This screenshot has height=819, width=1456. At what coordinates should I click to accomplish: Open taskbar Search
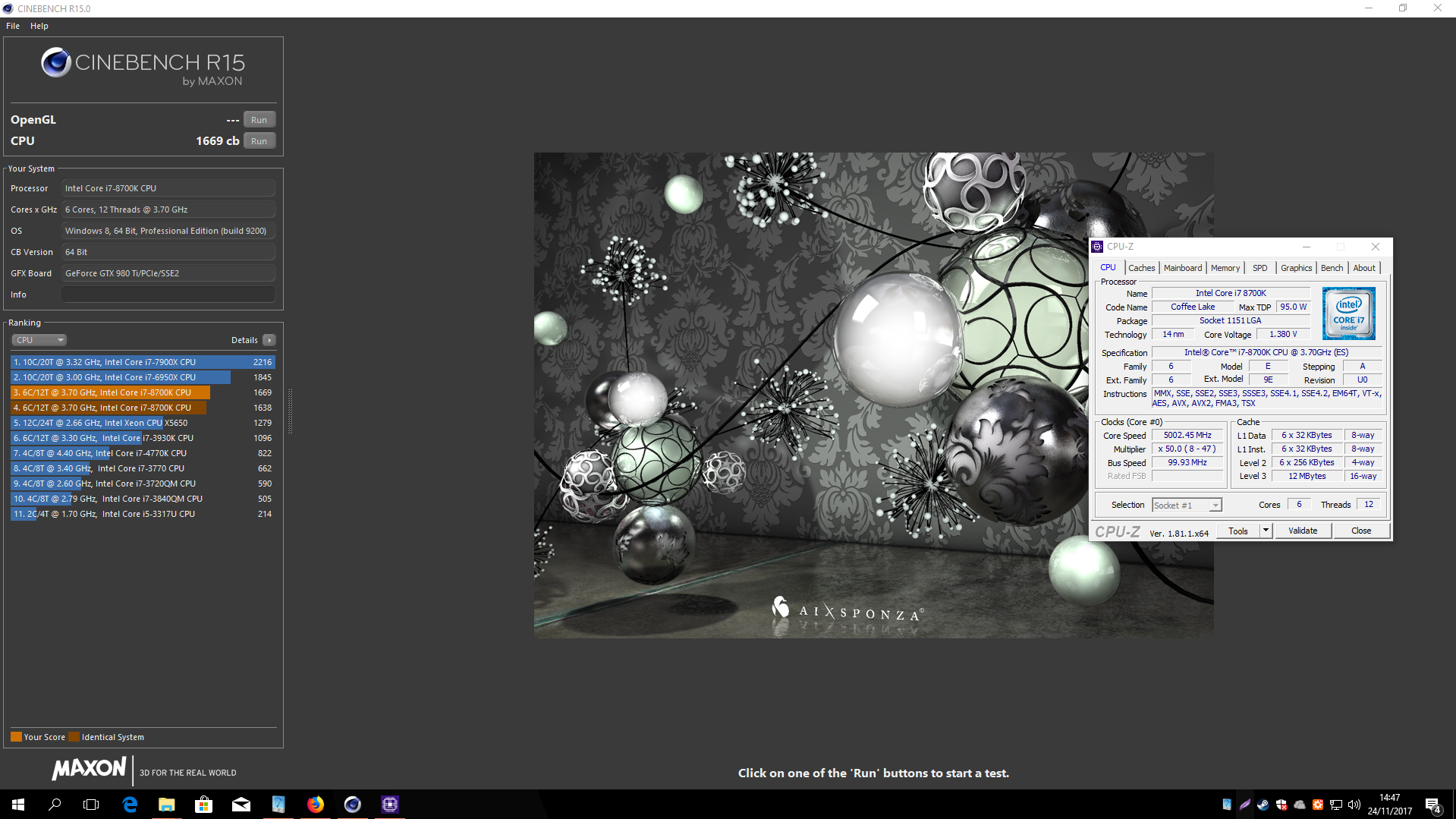(x=55, y=805)
